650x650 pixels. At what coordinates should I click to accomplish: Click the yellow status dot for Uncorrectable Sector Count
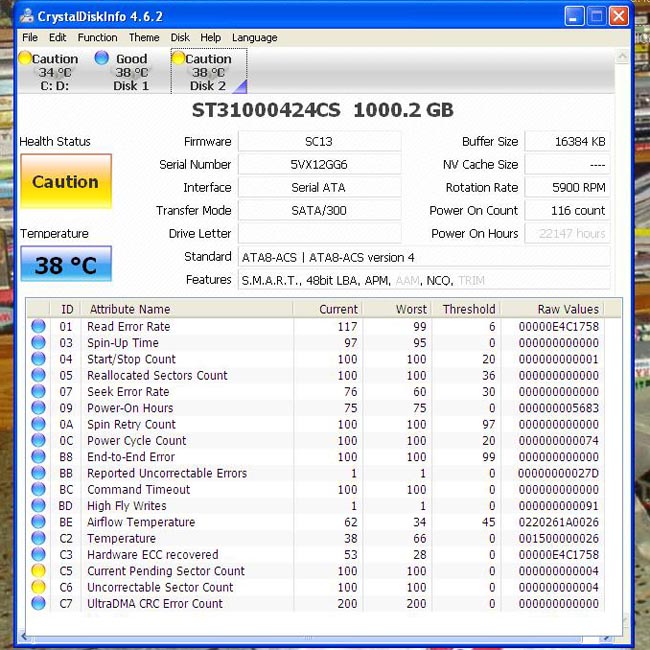point(38,587)
